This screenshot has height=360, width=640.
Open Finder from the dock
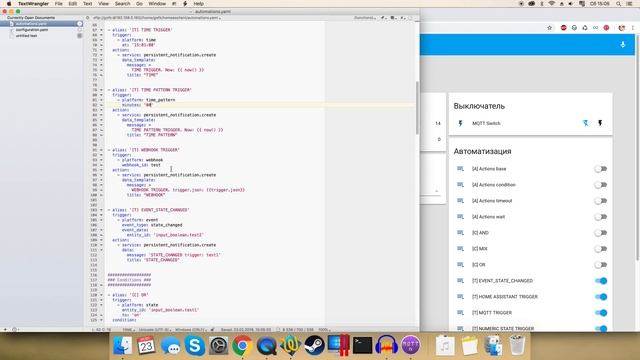point(122,345)
